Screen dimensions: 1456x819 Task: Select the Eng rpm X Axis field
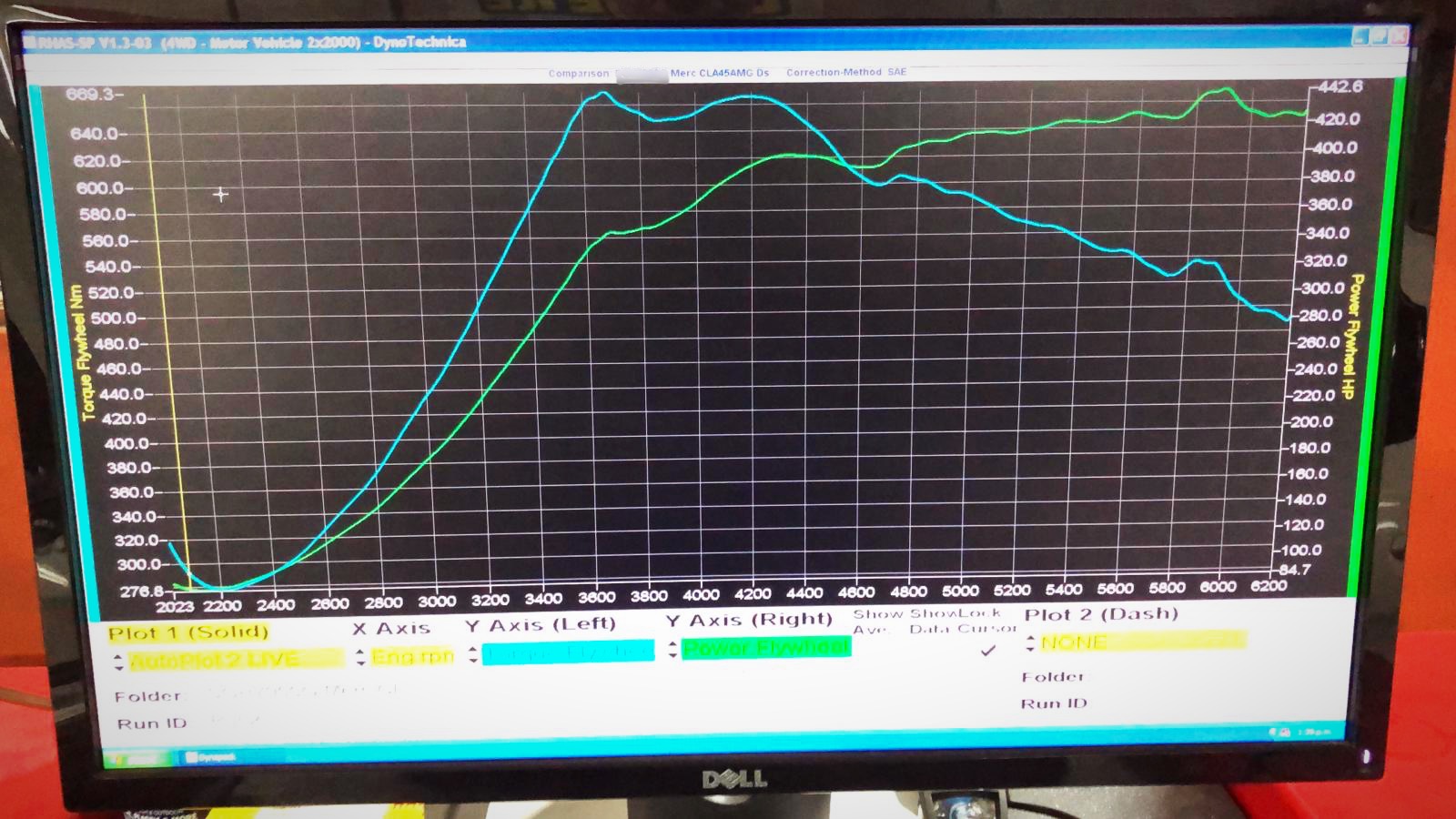[x=412, y=656]
